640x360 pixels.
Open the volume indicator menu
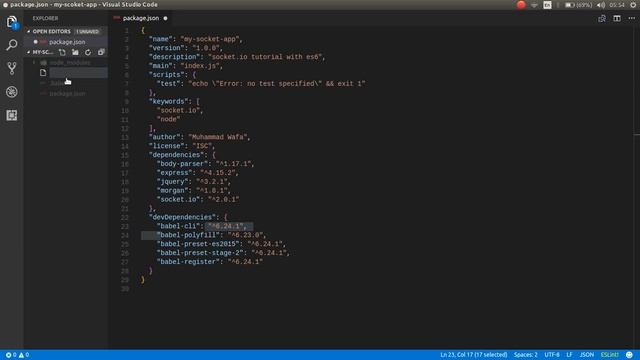click(601, 5)
